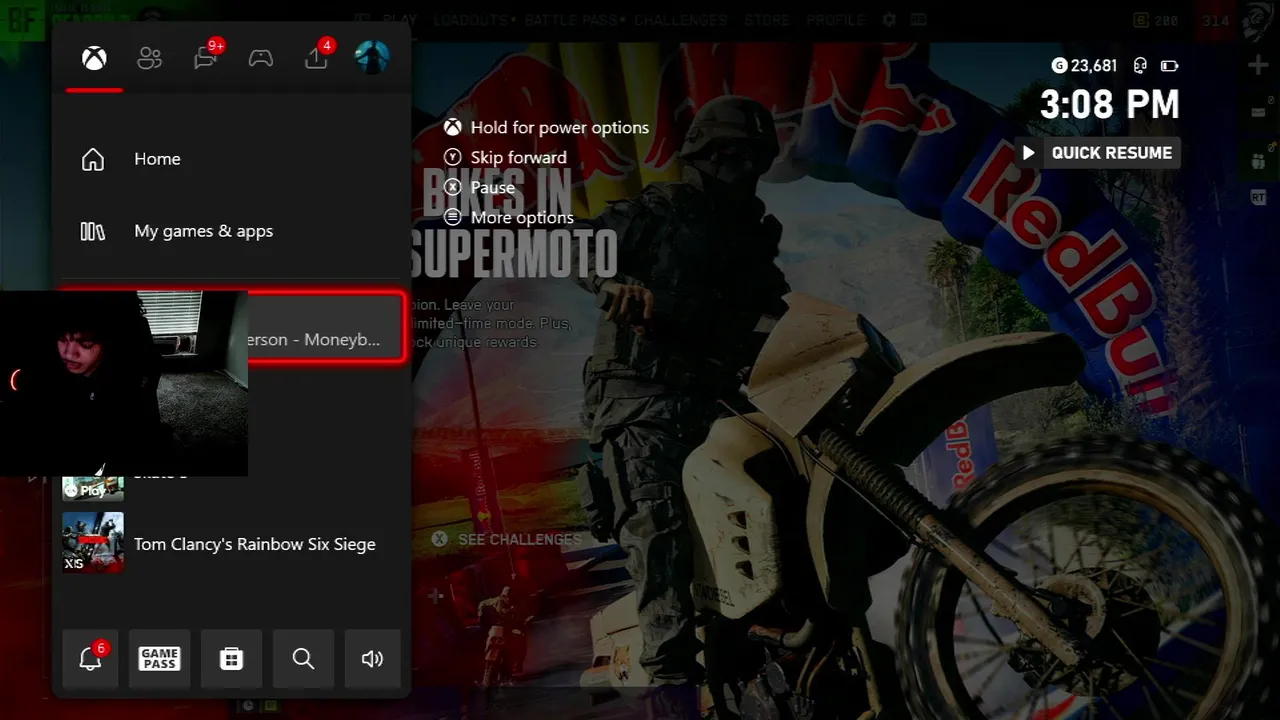Click the Rainbow Six Siege thumbnail
This screenshot has width=1280, height=720.
click(93, 543)
